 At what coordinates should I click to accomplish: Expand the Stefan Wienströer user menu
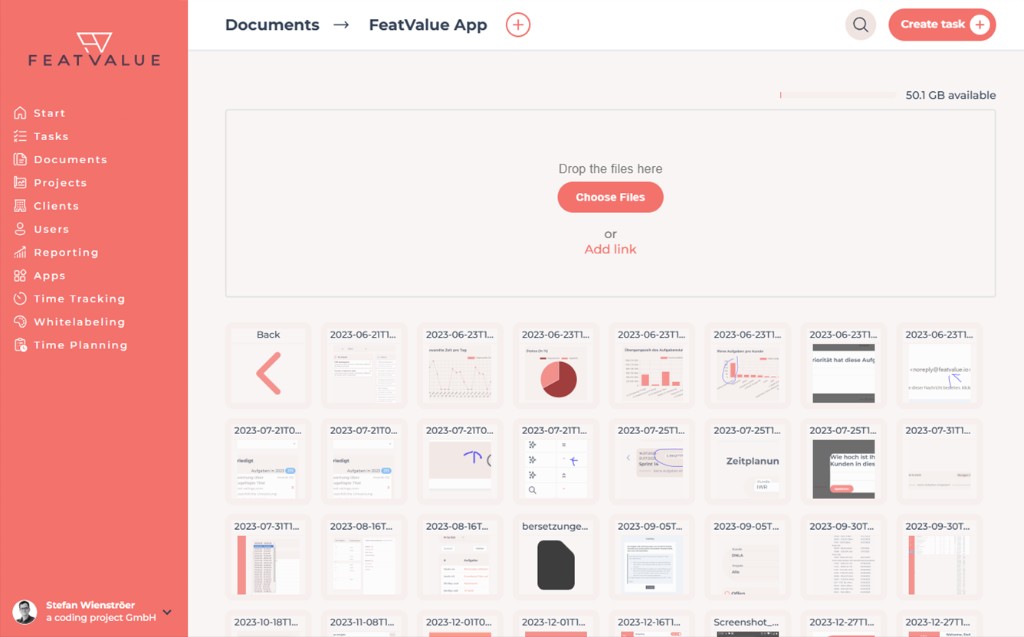(x=167, y=612)
